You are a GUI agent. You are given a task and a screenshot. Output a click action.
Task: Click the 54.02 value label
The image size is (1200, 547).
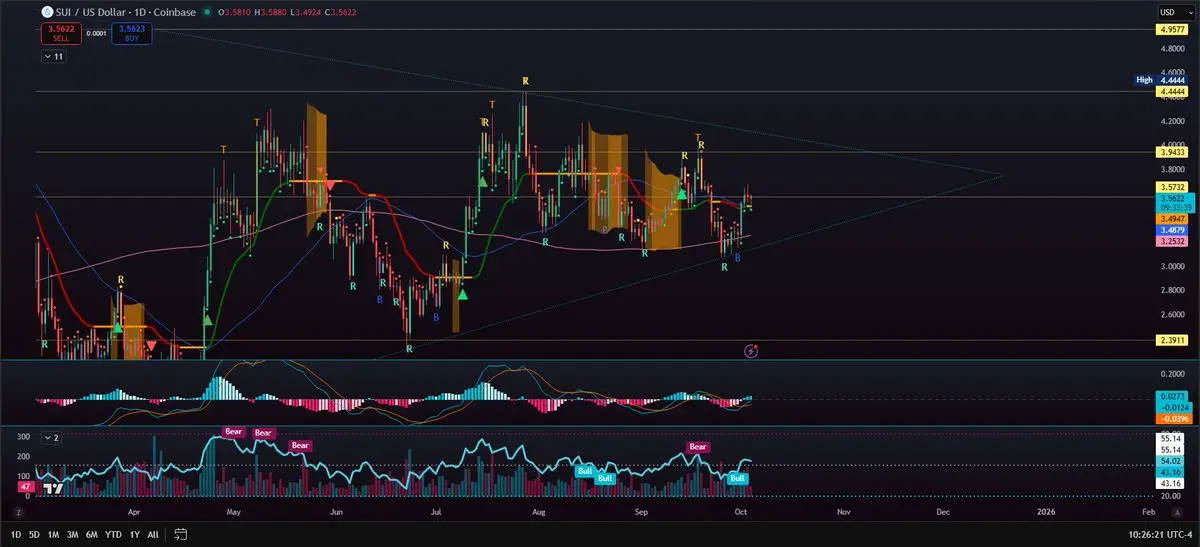(1171, 461)
